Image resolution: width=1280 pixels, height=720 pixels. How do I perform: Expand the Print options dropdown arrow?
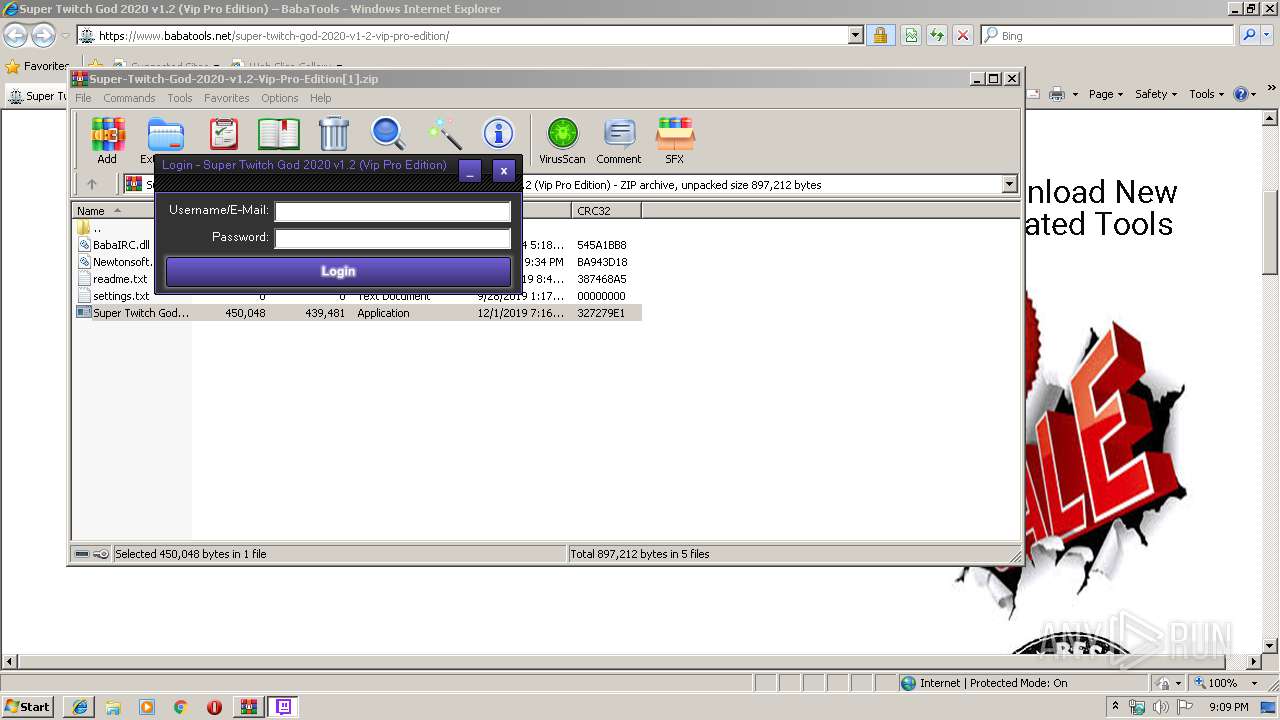click(1075, 94)
